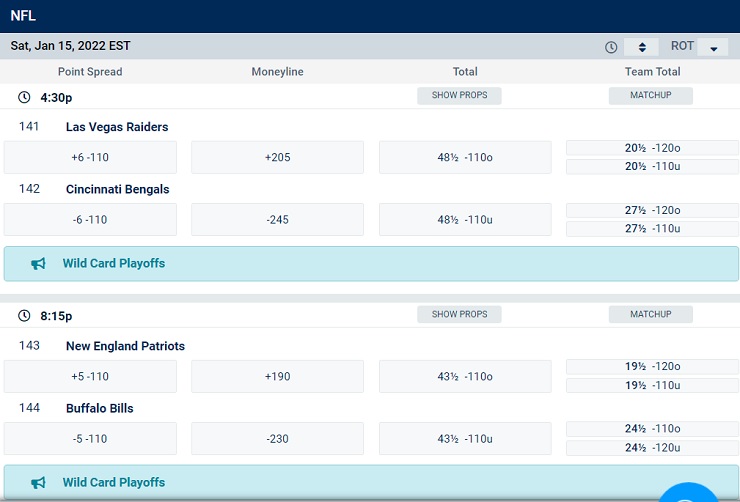Select Bengals point spread -6 -110
This screenshot has width=740, height=502.
(x=90, y=219)
